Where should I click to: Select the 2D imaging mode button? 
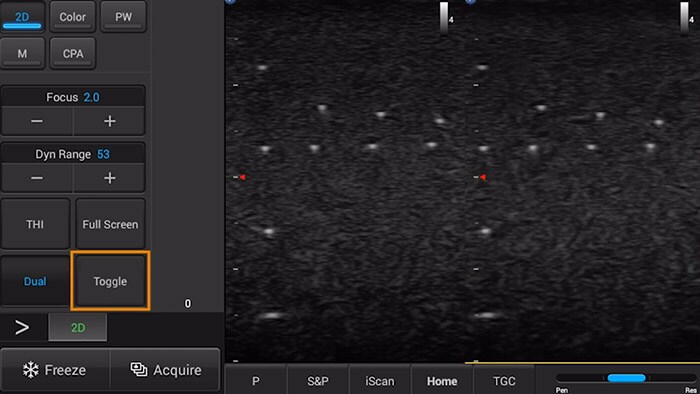point(22,17)
